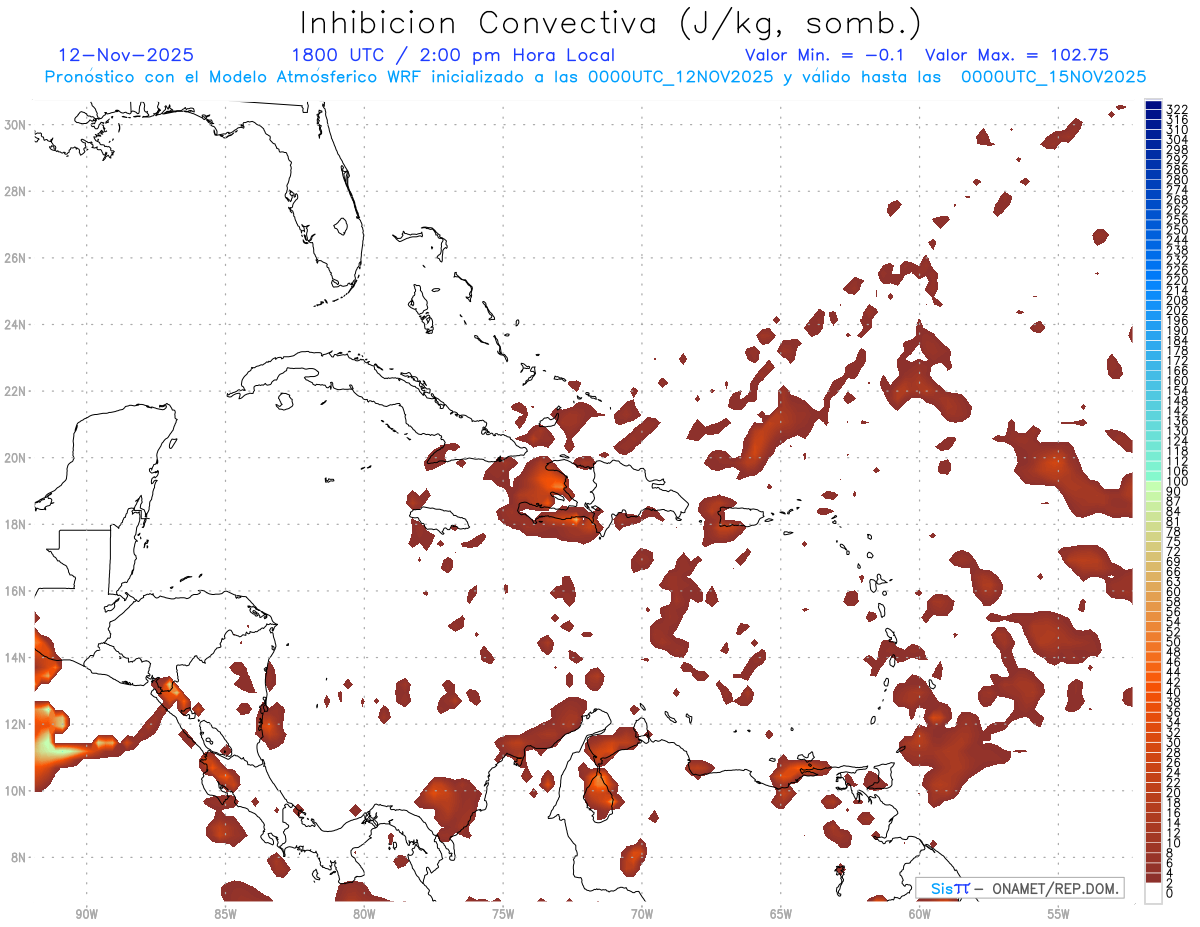This screenshot has width=1200, height=927.
Task: Click the '72' value on the color scale
Action: click(1174, 552)
